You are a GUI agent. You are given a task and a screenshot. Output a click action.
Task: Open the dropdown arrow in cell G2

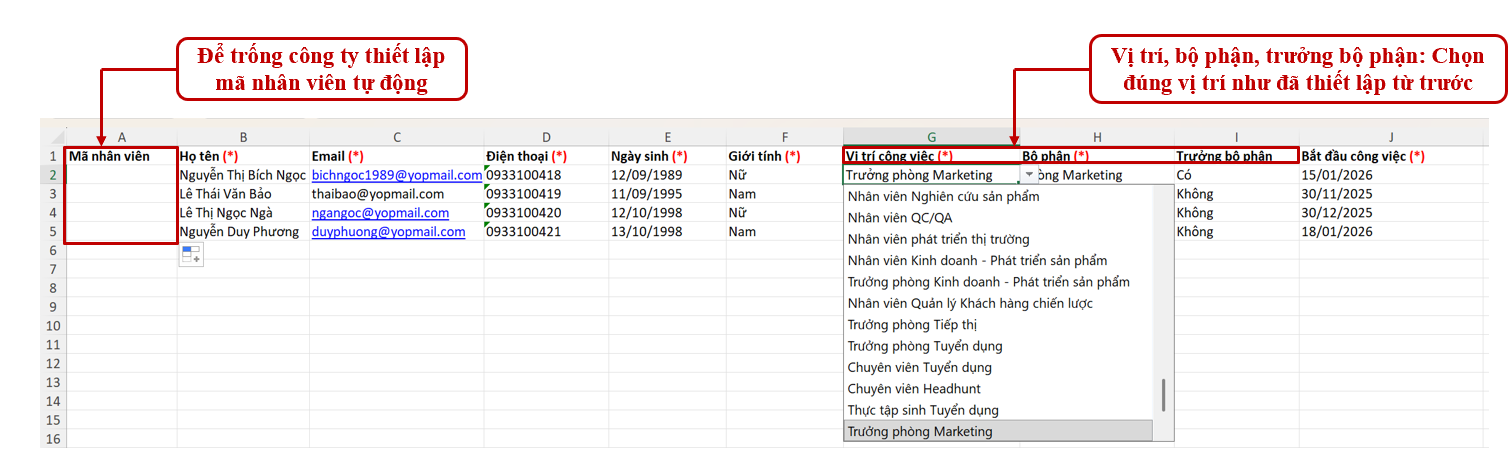1031,175
